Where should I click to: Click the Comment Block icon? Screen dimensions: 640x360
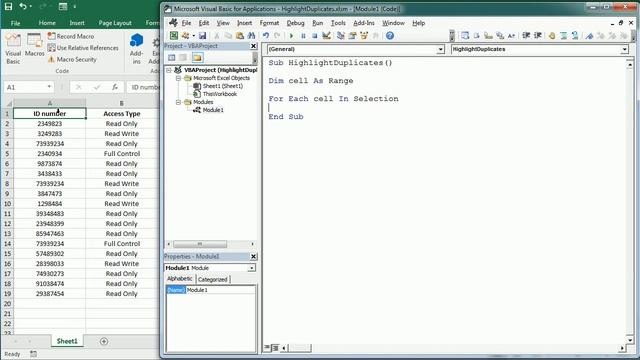point(564,36)
